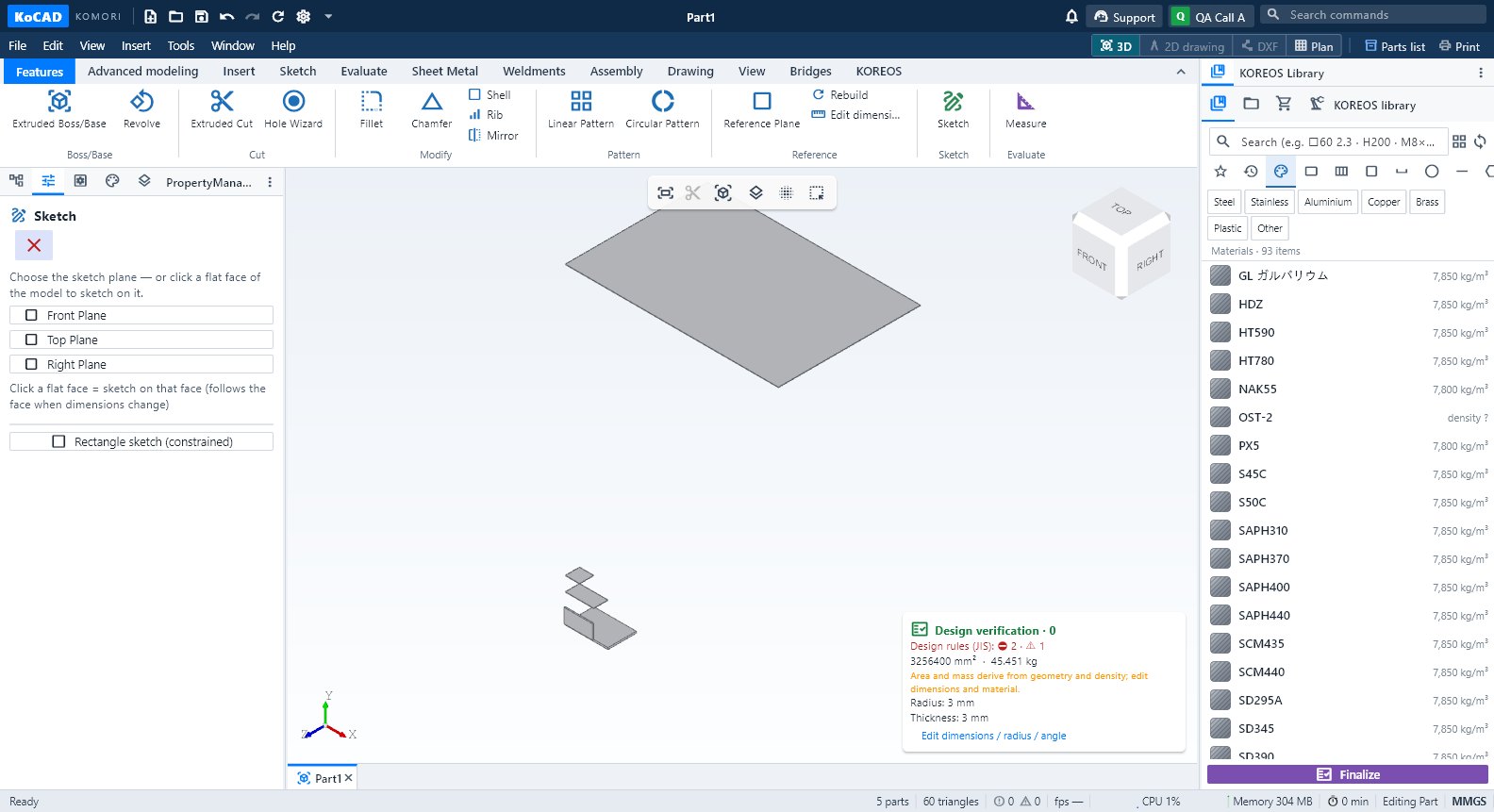Click the Linear Pattern tool
The height and width of the screenshot is (812, 1494).
coord(581,109)
